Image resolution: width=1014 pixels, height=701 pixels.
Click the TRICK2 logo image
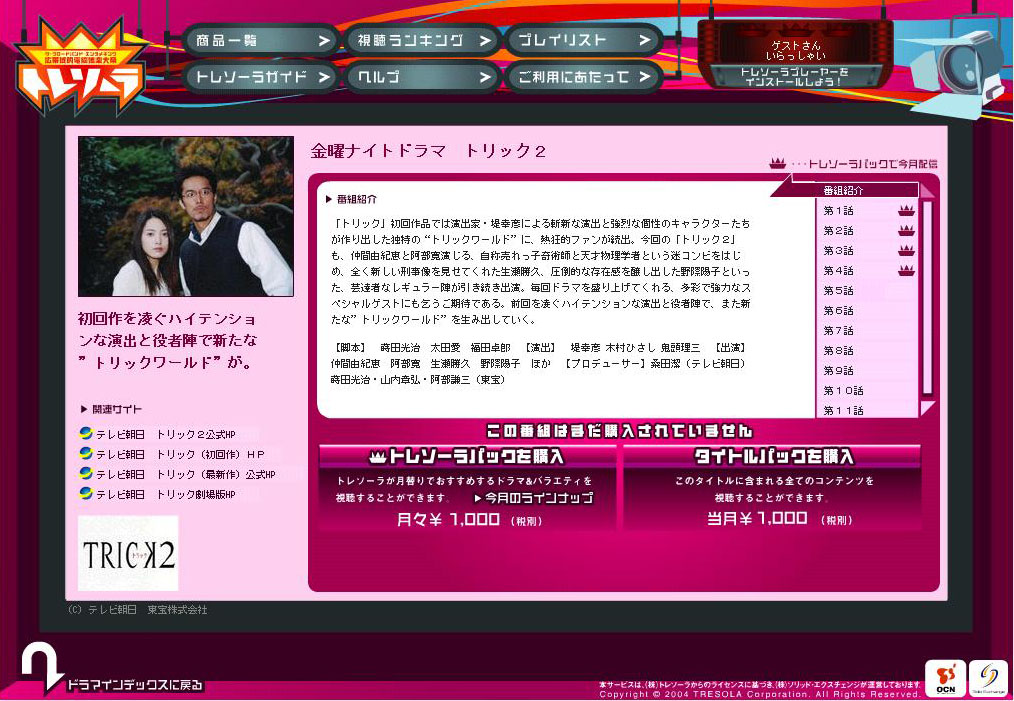click(x=128, y=553)
